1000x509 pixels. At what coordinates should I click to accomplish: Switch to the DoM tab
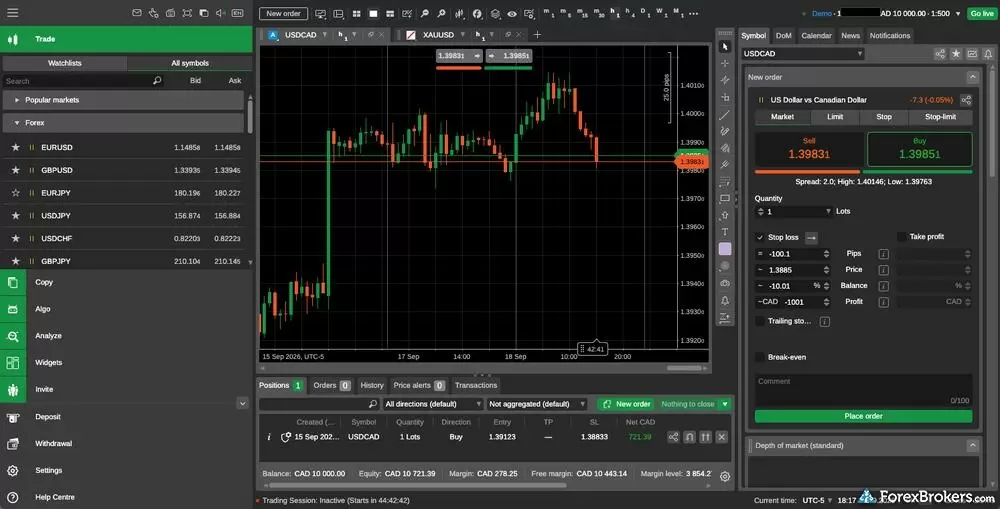[783, 36]
